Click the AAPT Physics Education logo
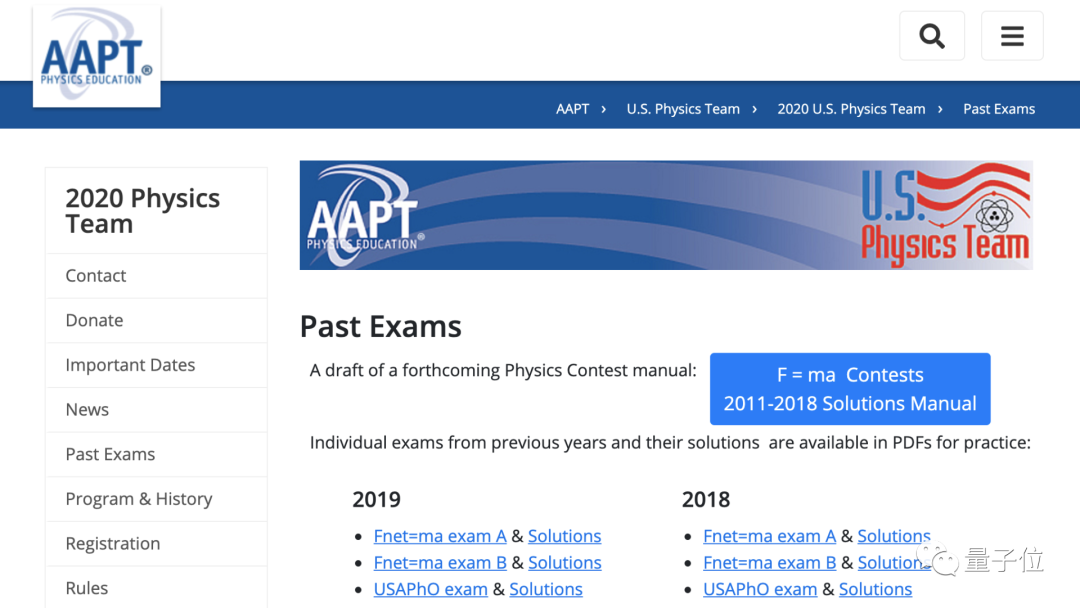1080x608 pixels. [96, 57]
